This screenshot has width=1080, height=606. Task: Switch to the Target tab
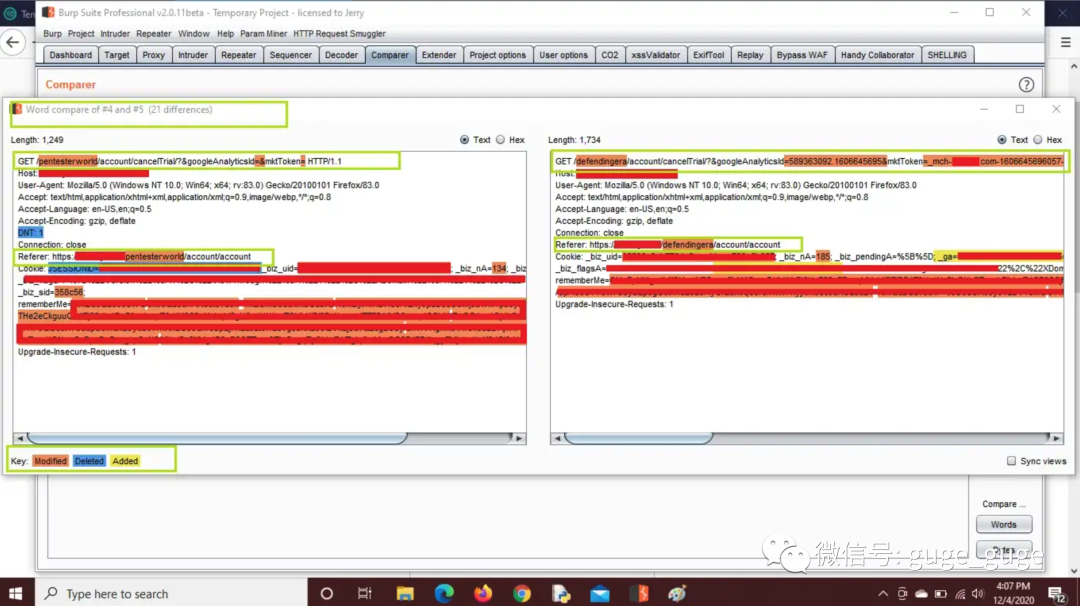tap(117, 55)
